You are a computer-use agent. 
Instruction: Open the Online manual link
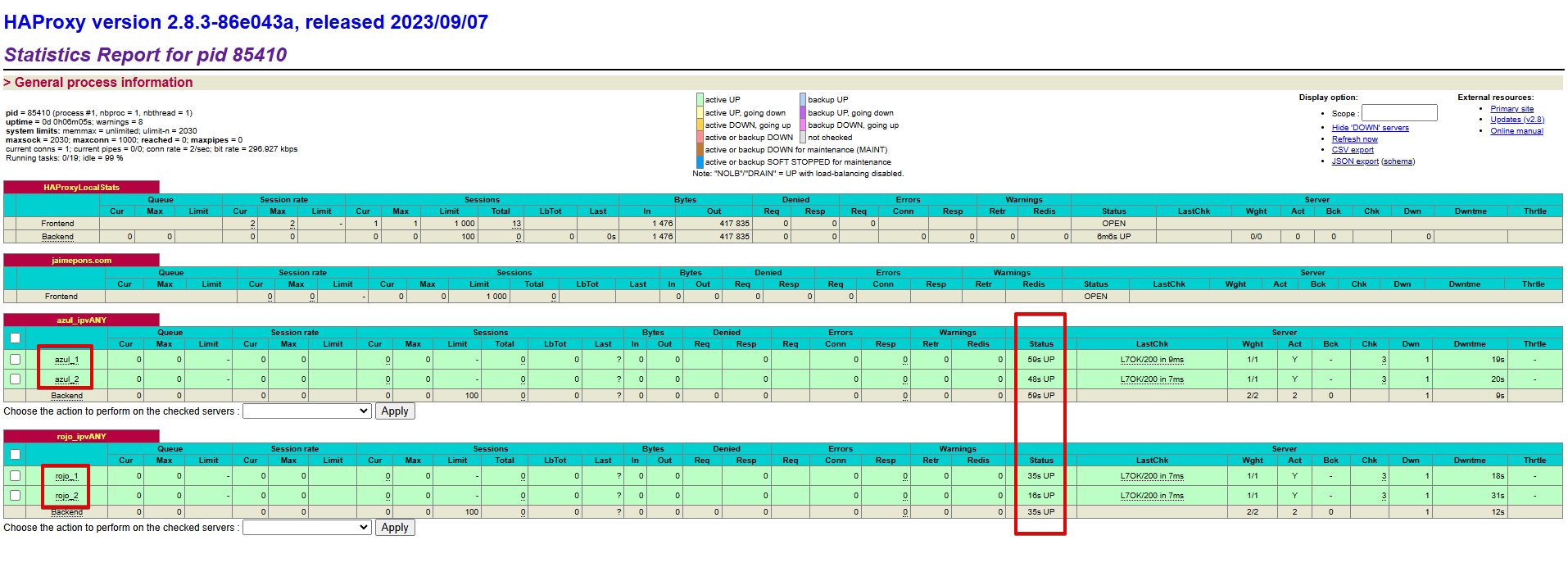(x=1516, y=131)
